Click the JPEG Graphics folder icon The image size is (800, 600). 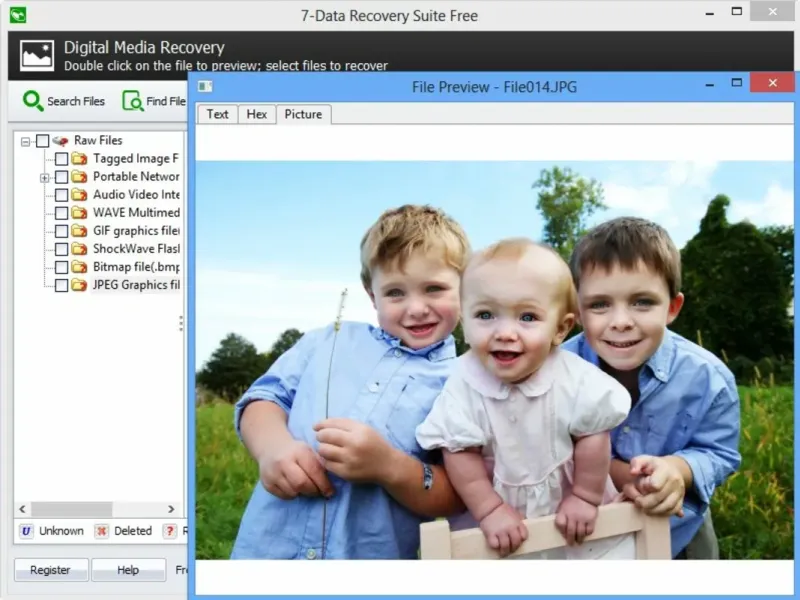click(x=79, y=285)
